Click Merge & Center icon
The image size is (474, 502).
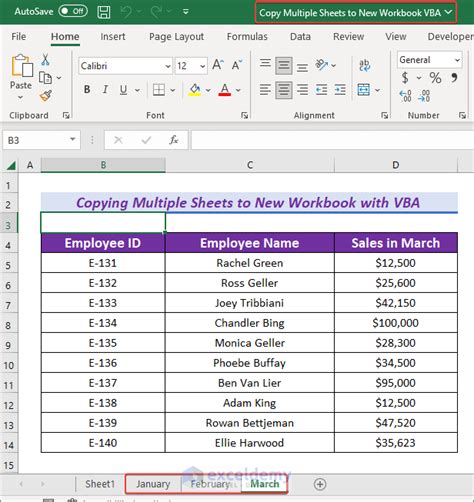point(363,90)
